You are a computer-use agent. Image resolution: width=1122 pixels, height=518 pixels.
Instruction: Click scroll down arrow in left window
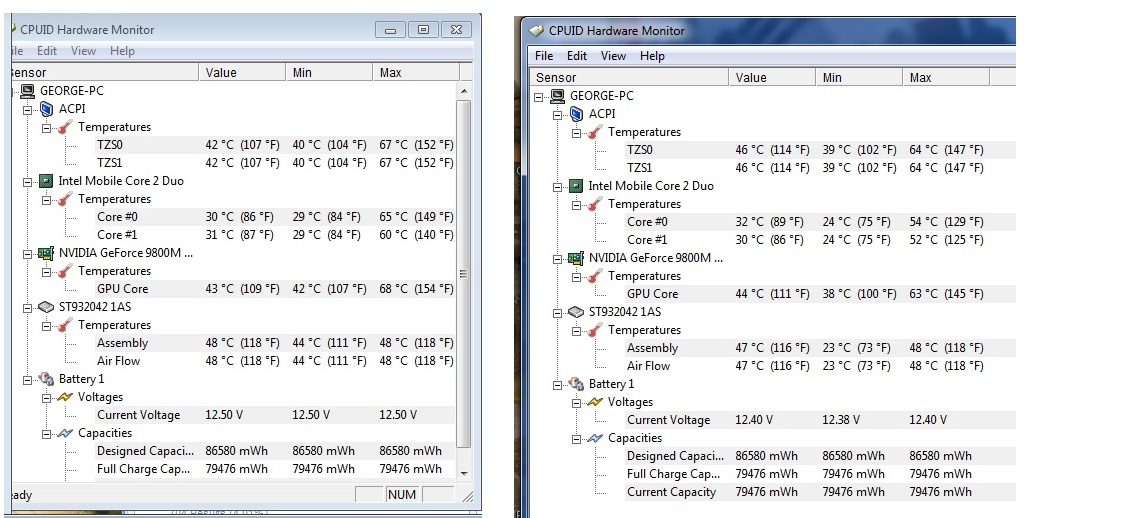point(464,473)
